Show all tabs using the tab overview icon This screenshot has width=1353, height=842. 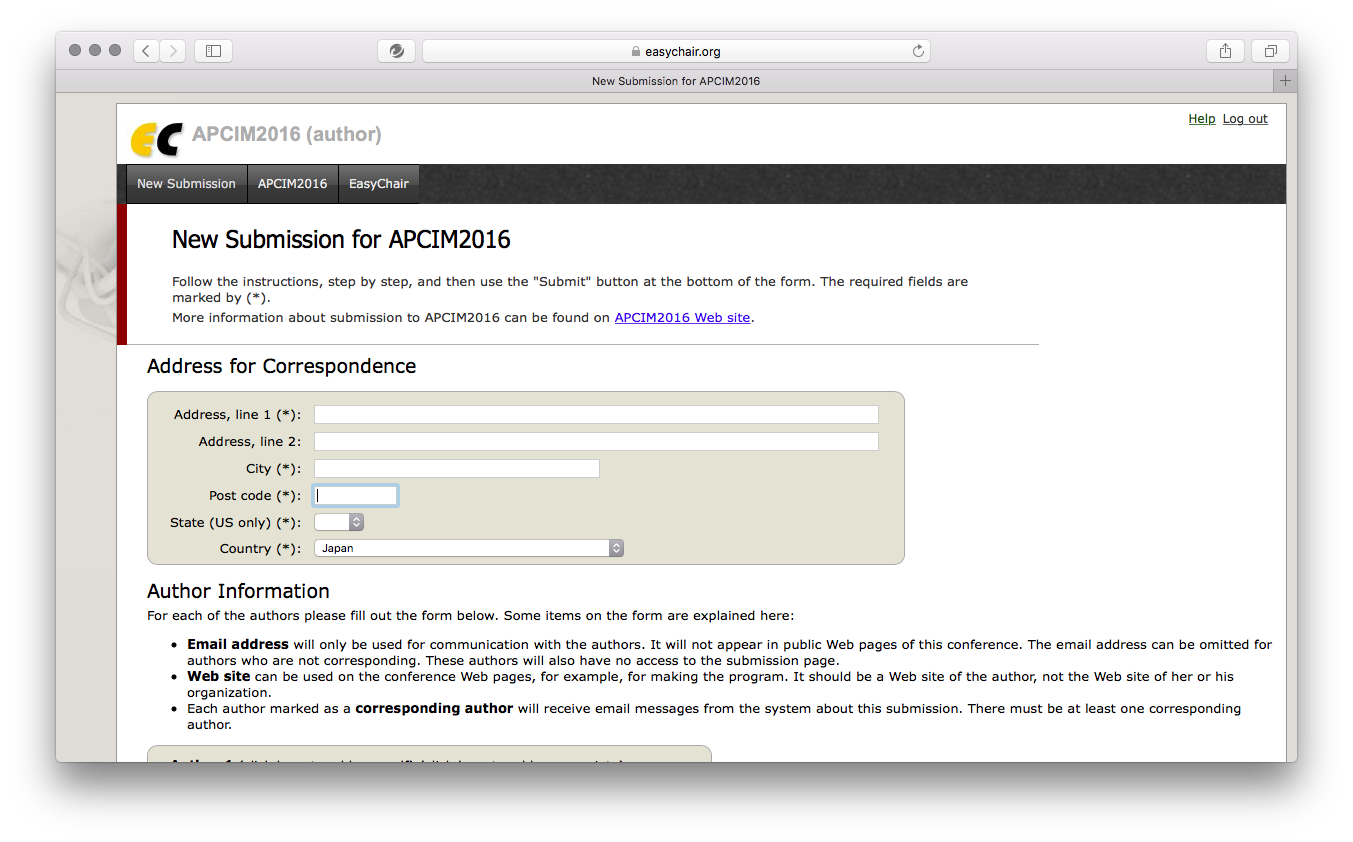click(x=1270, y=51)
